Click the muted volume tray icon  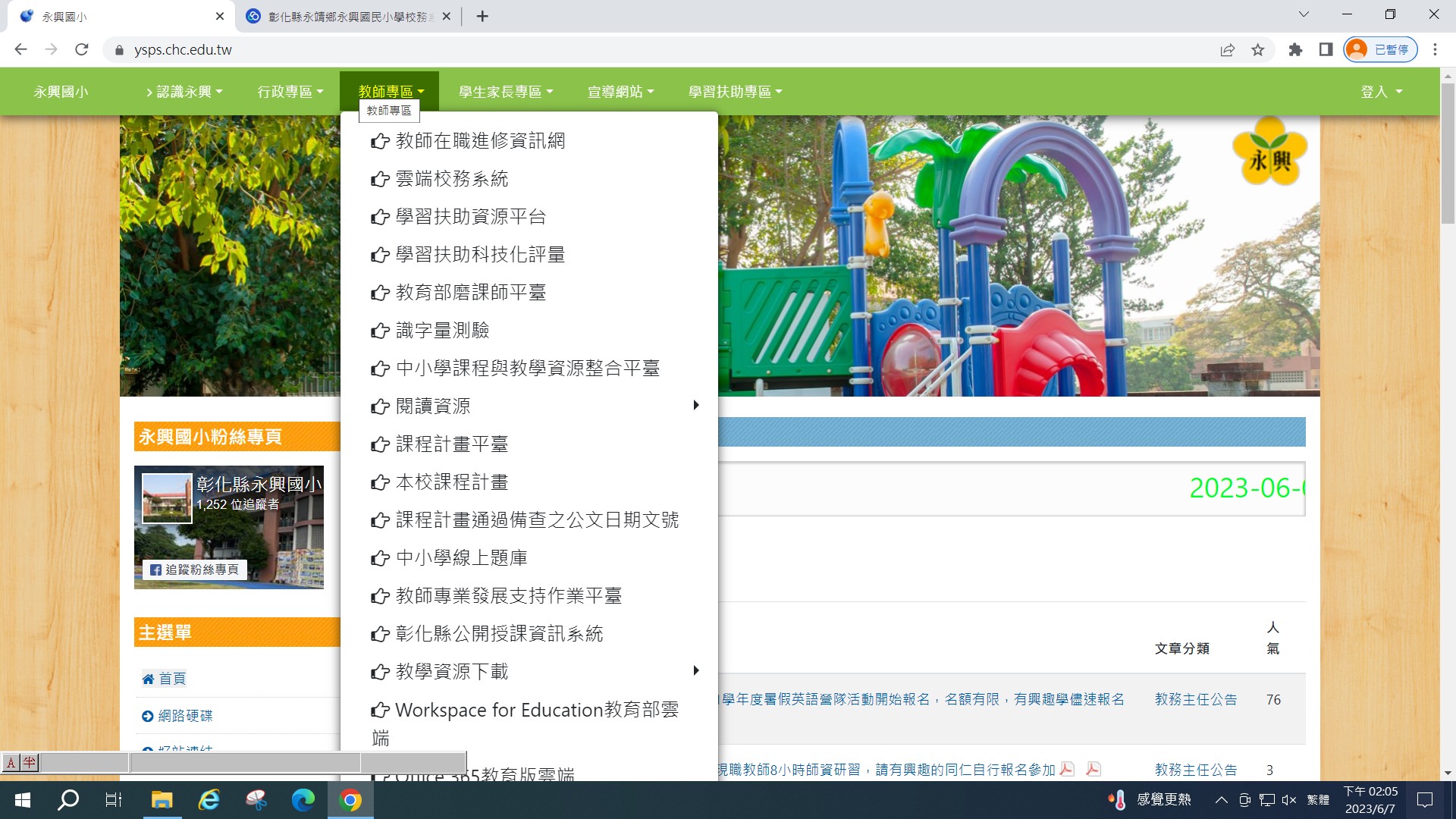[x=1289, y=800]
